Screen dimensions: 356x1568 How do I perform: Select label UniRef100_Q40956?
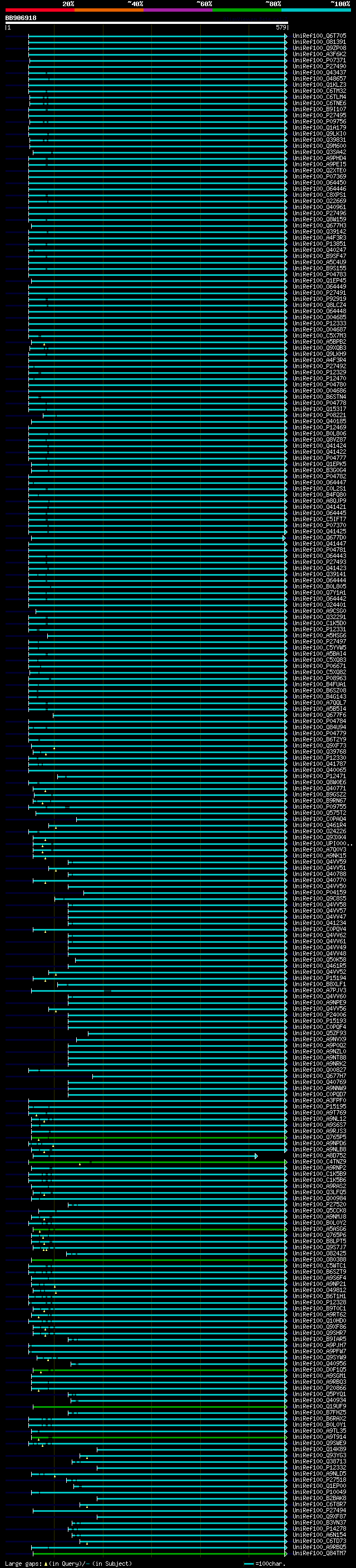319,1363
